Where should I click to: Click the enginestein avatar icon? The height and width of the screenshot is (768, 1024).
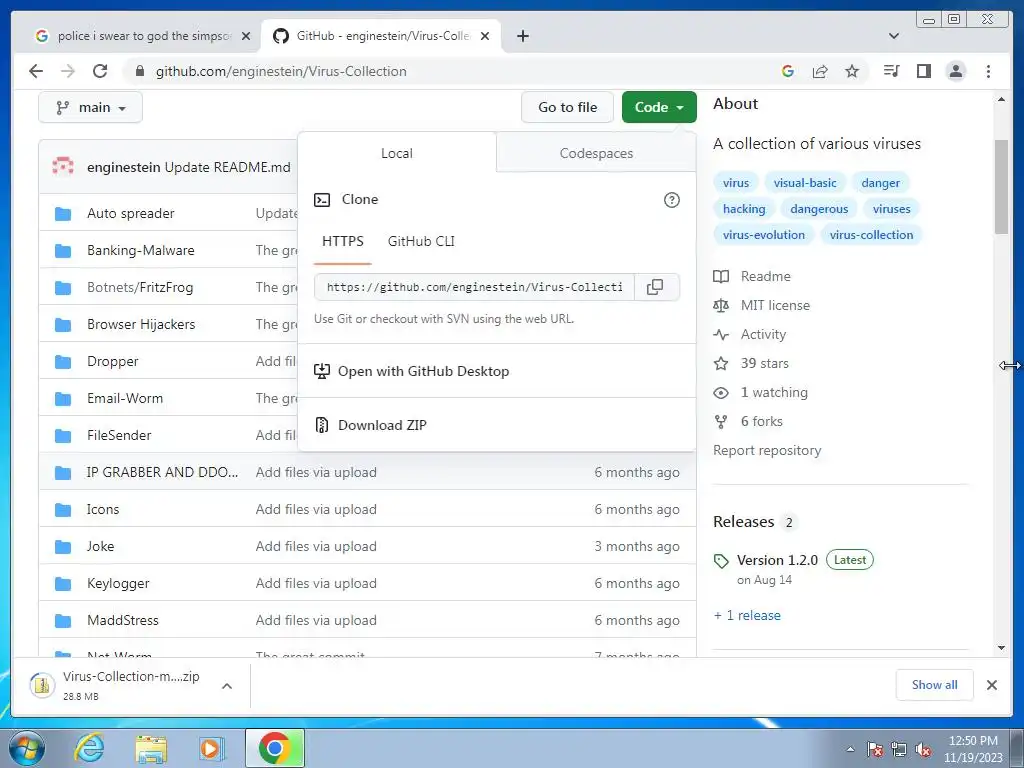click(63, 167)
